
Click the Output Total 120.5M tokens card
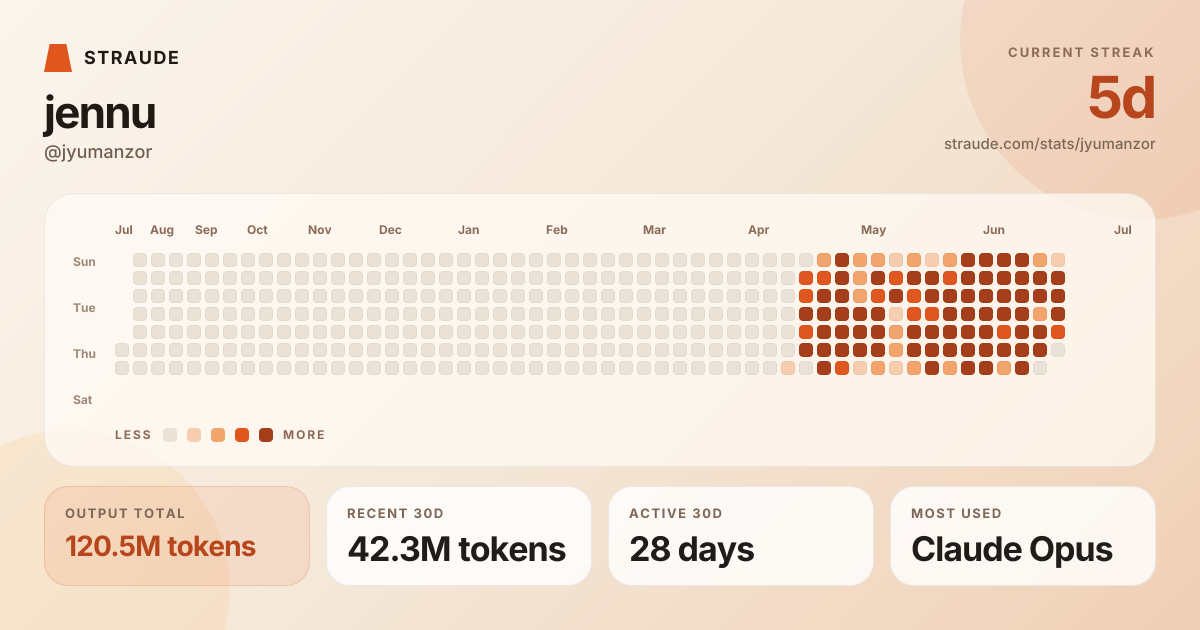(x=177, y=536)
